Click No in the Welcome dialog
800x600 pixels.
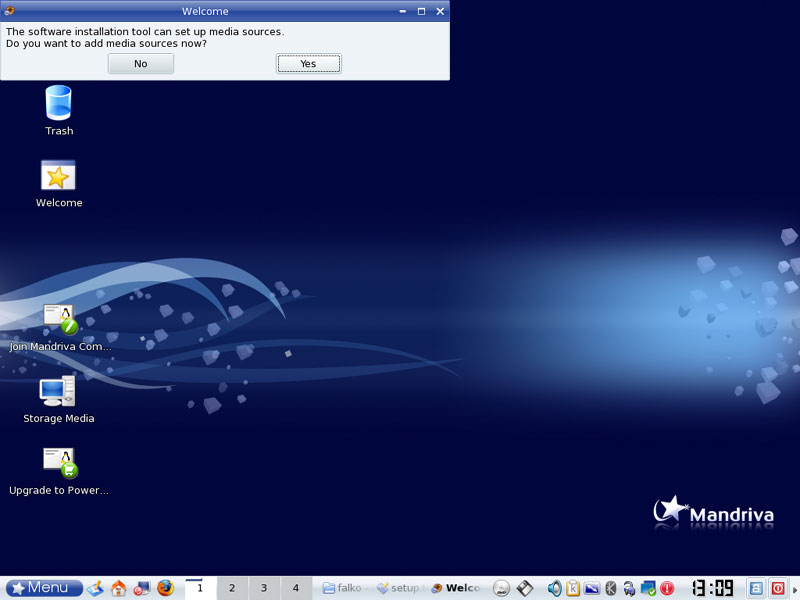141,64
